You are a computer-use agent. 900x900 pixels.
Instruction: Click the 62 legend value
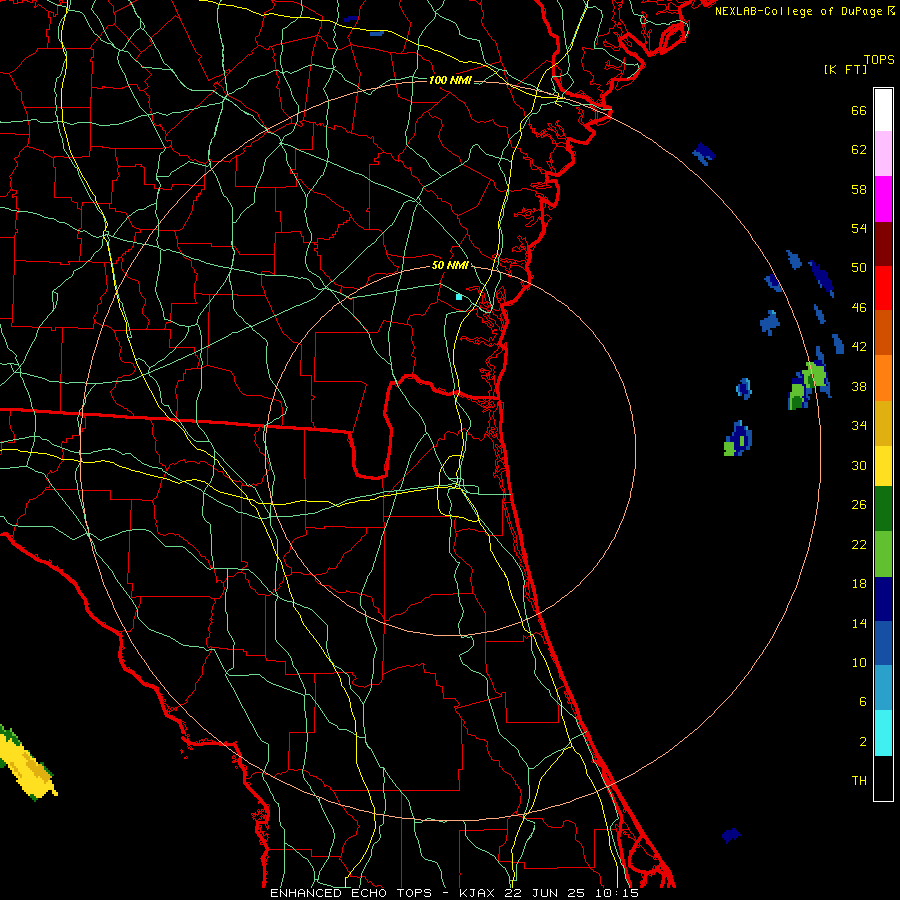pyautogui.click(x=859, y=150)
